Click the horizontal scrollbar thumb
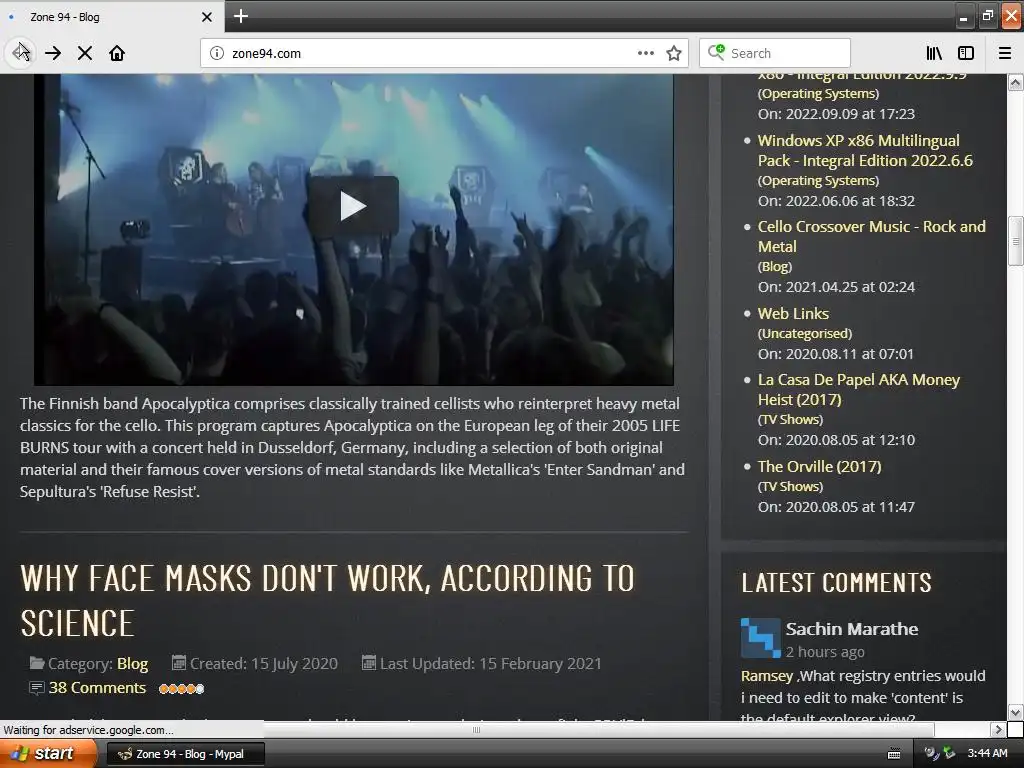The height and width of the screenshot is (768, 1024). coord(477,729)
